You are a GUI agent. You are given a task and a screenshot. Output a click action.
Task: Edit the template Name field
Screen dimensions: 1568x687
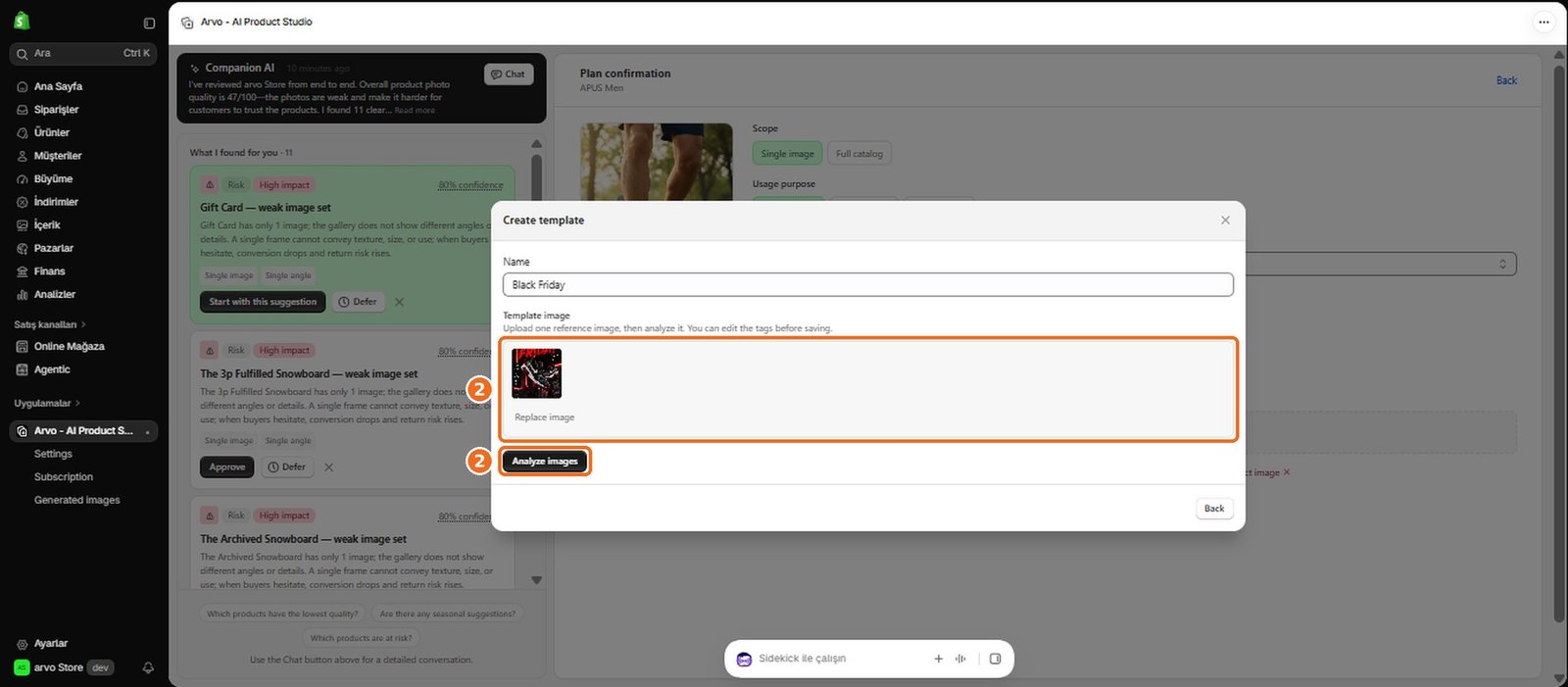(868, 285)
